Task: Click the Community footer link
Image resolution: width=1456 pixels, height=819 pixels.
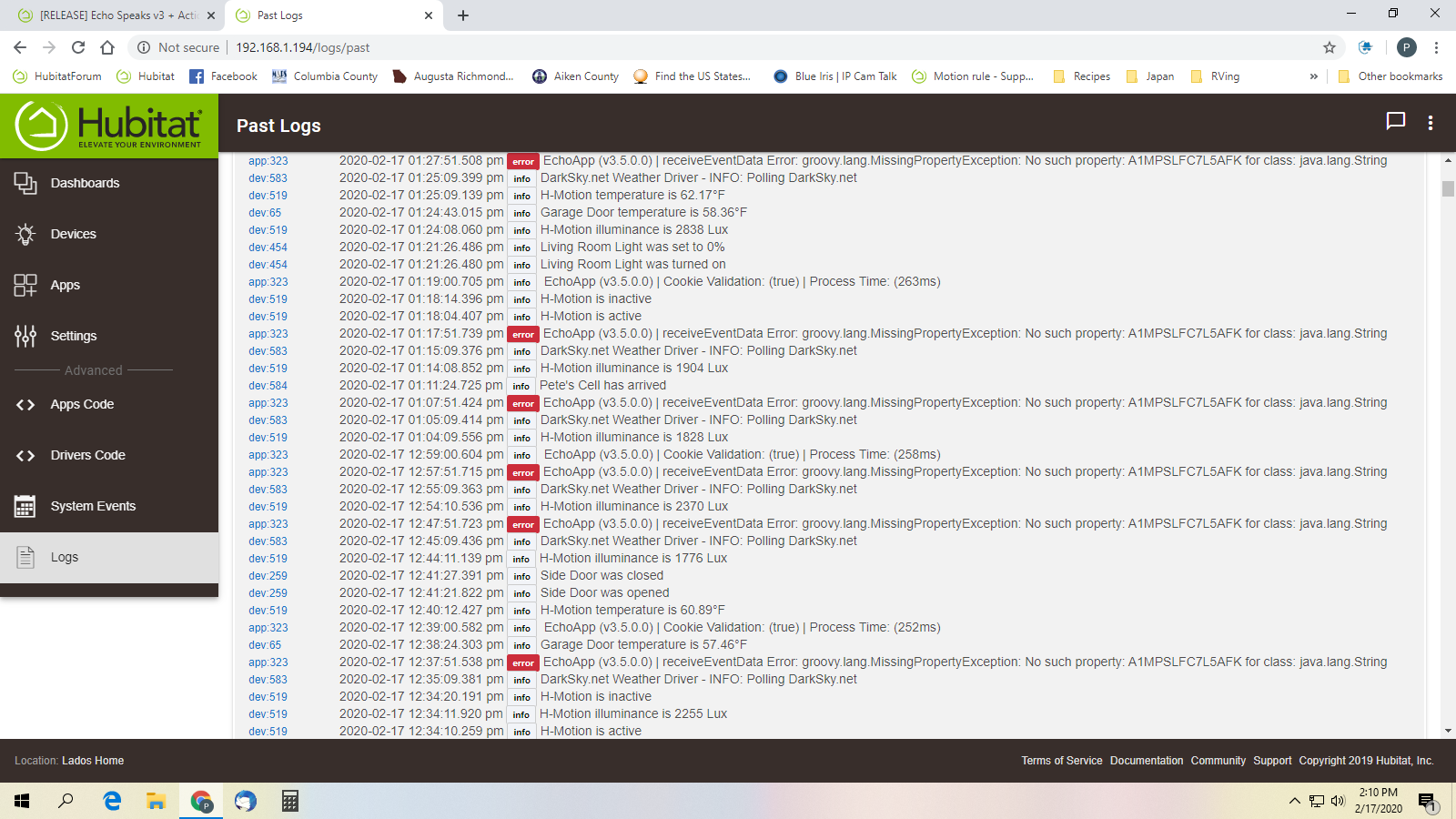Action: [x=1218, y=761]
